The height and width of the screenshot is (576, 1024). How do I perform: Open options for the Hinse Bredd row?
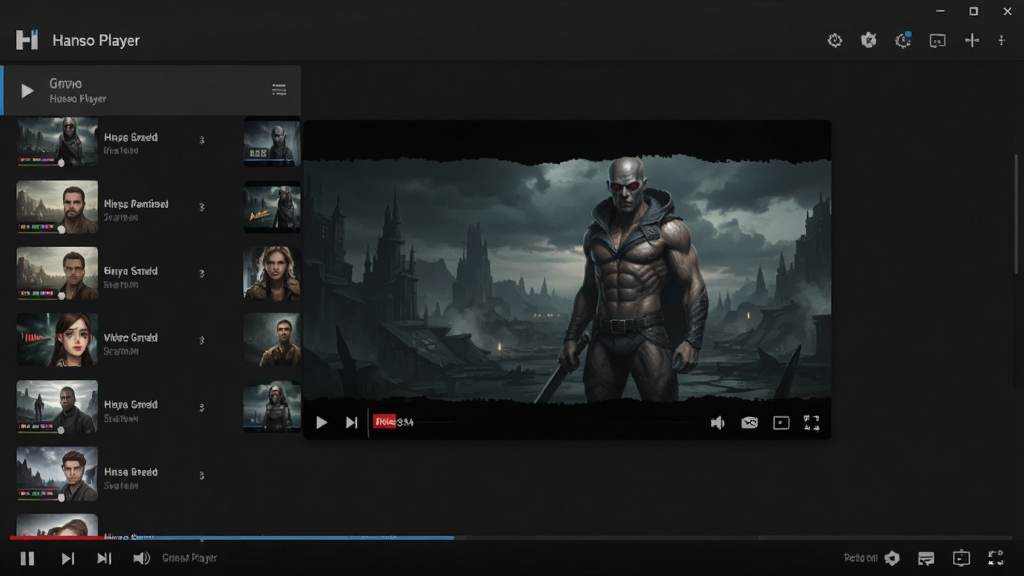(x=202, y=475)
